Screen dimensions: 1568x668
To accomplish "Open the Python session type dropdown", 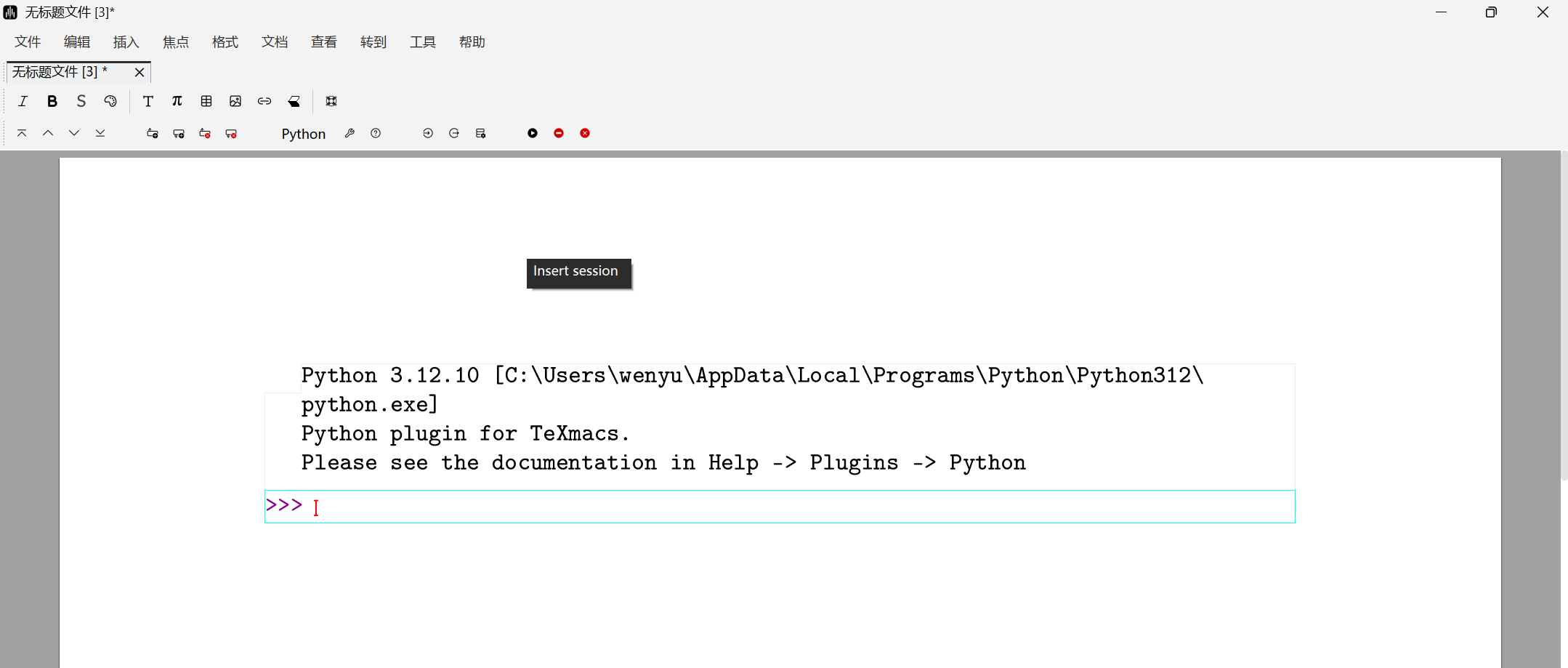I will tap(303, 134).
